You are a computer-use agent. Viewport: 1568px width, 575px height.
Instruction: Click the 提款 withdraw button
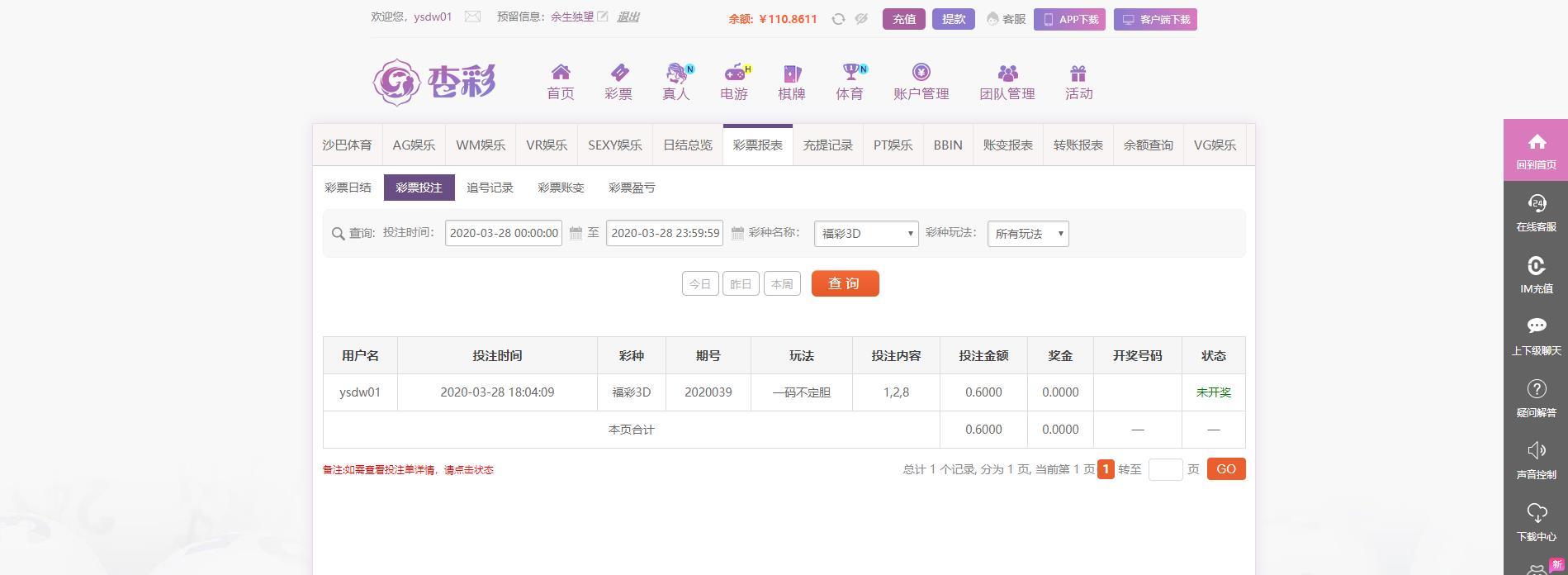pyautogui.click(x=954, y=19)
